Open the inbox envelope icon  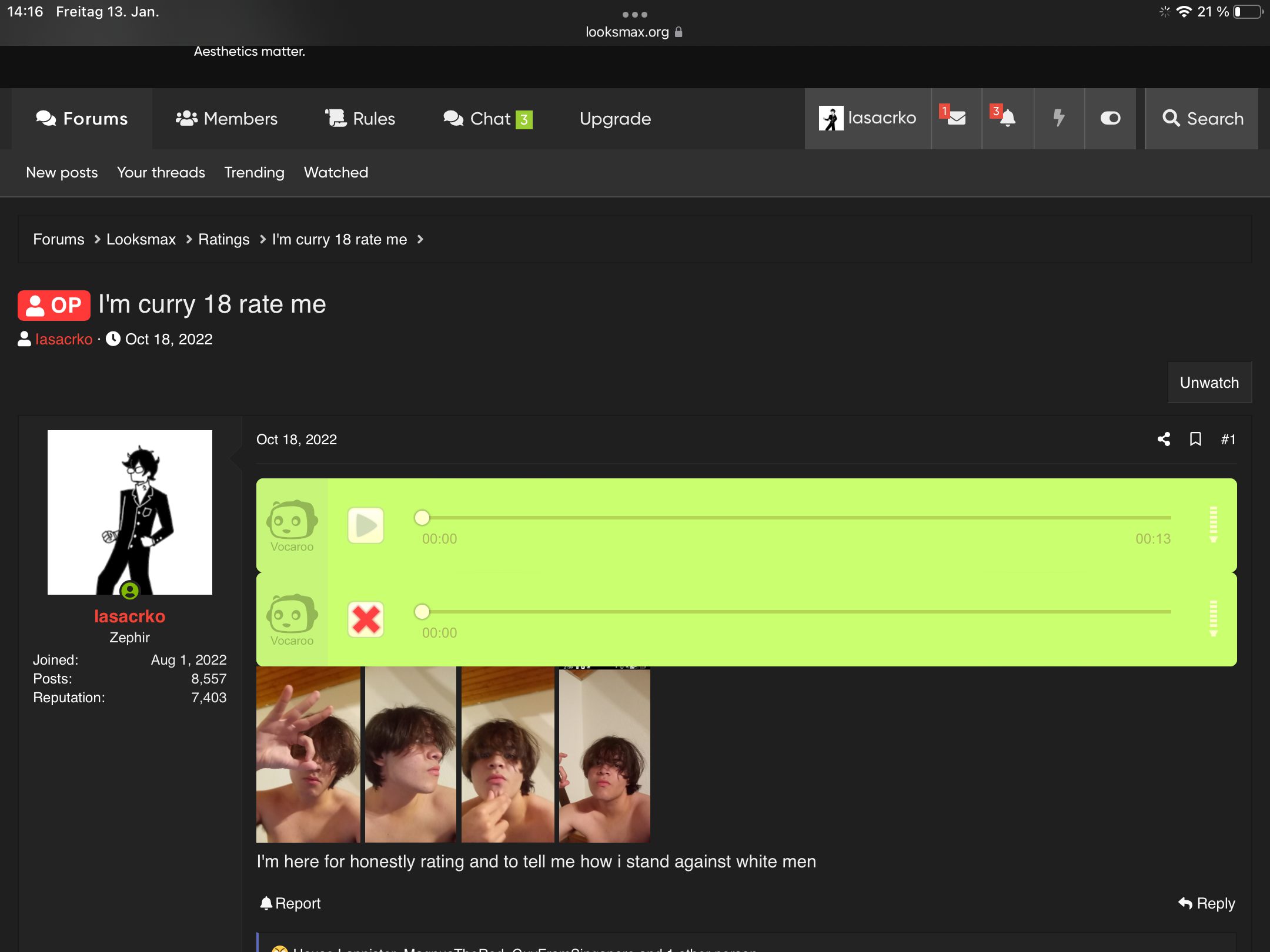pos(956,118)
